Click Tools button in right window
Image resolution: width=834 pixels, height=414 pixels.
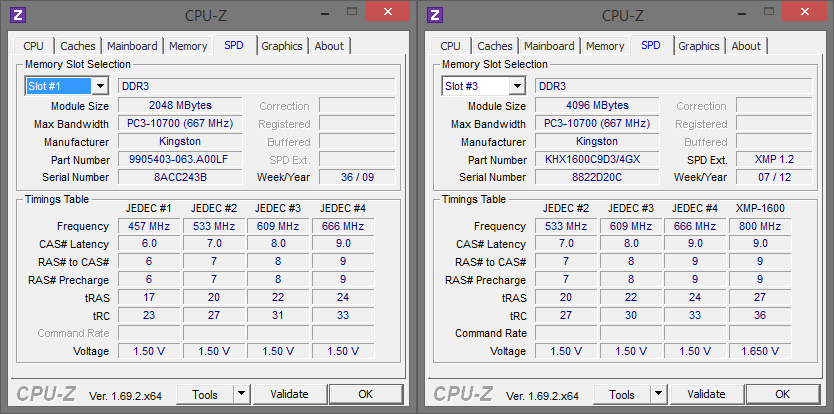(622, 395)
